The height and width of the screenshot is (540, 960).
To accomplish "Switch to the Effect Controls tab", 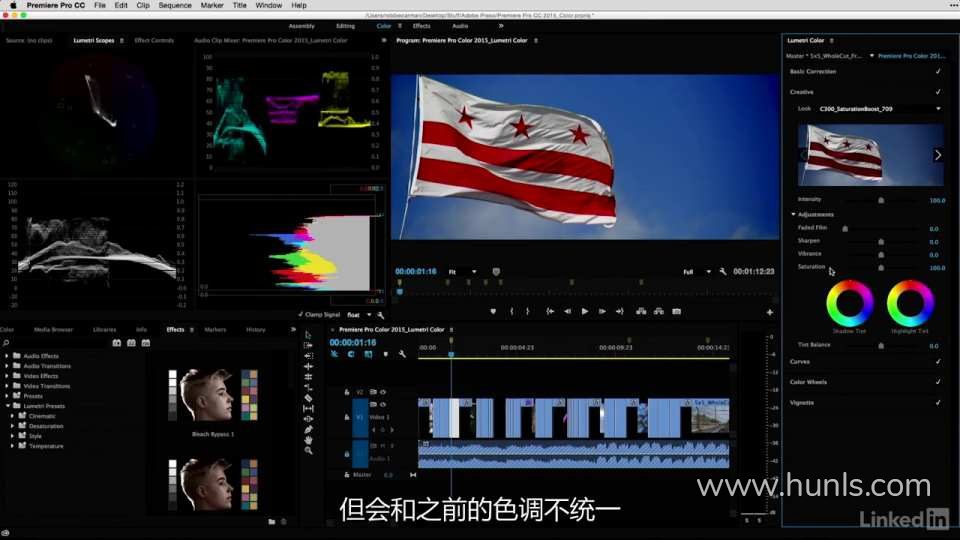I will click(154, 40).
